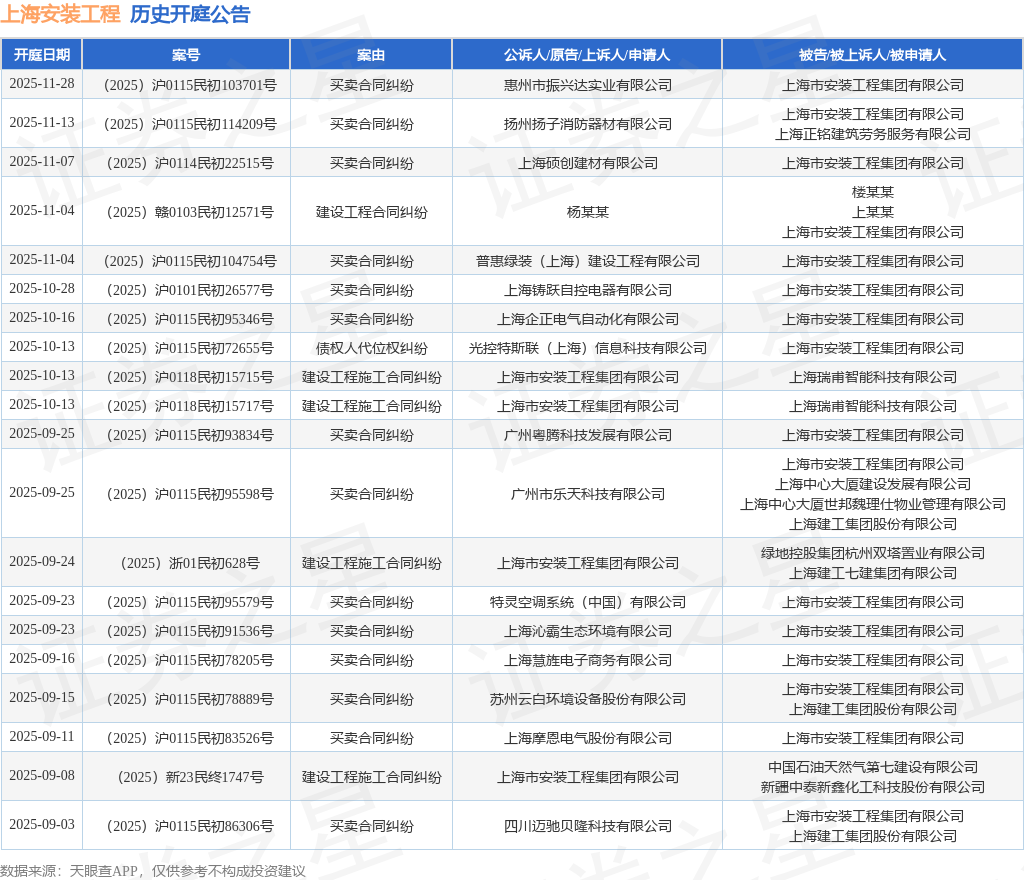Select date cell 2025-11-07
Image resolution: width=1024 pixels, height=880 pixels.
tap(42, 161)
